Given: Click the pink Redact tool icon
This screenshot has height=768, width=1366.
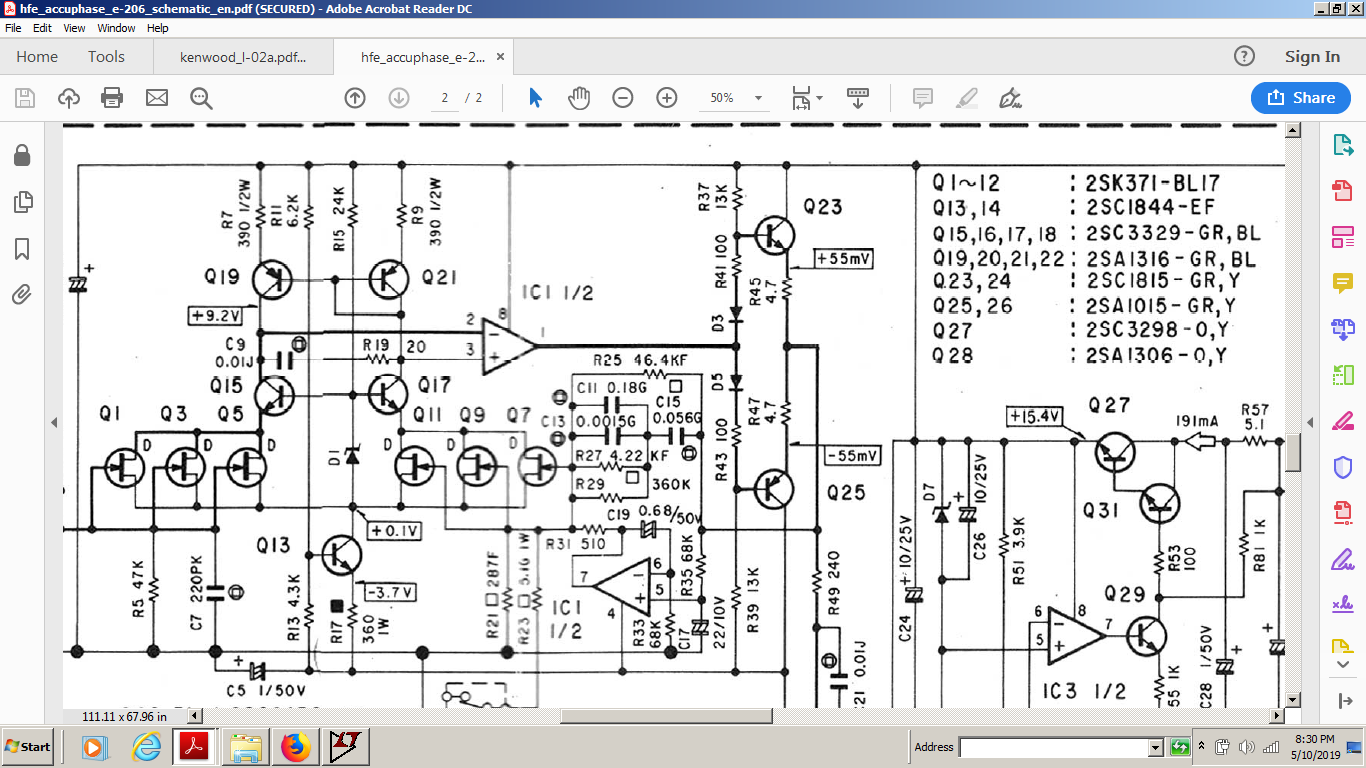Looking at the screenshot, I should [x=1342, y=420].
